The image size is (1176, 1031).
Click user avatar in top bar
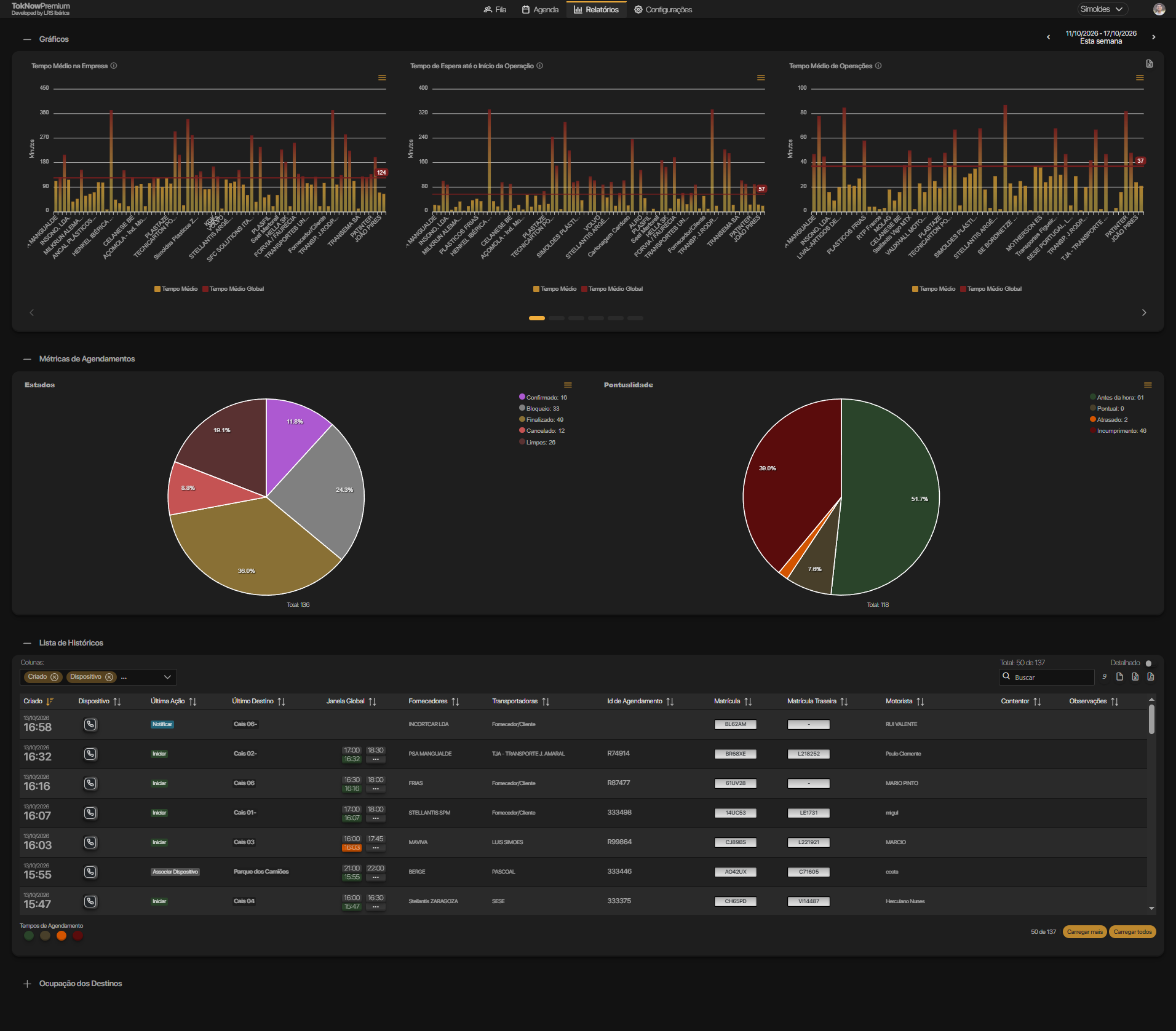tap(1159, 9)
